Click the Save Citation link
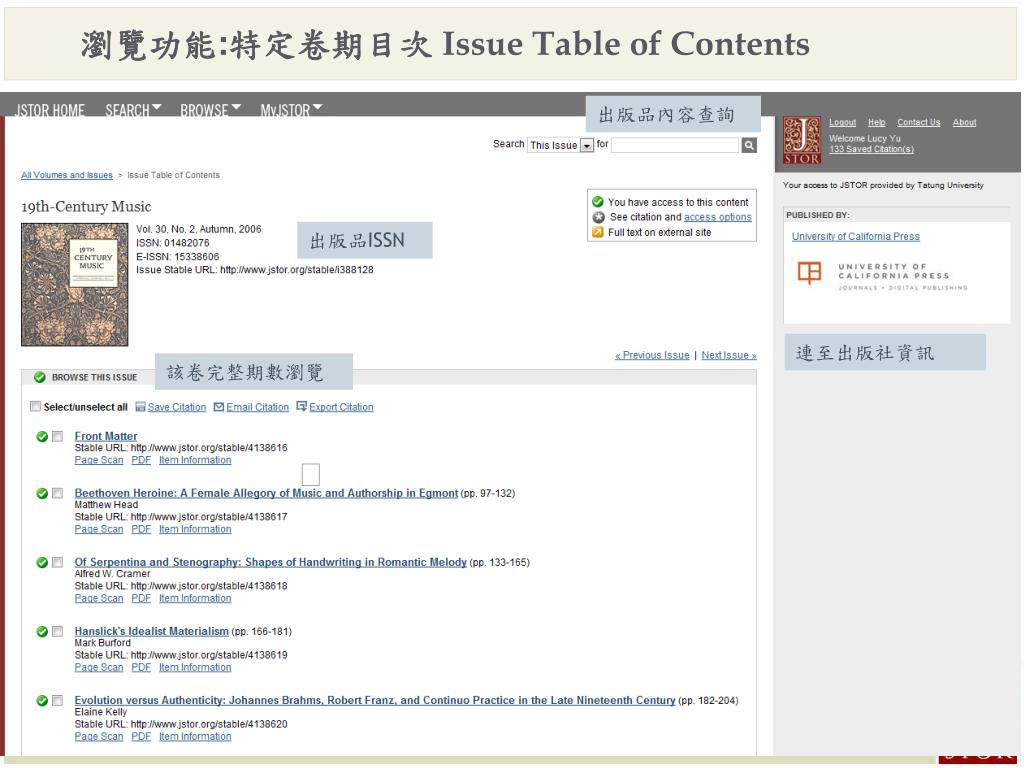The height and width of the screenshot is (768, 1024). (x=176, y=407)
